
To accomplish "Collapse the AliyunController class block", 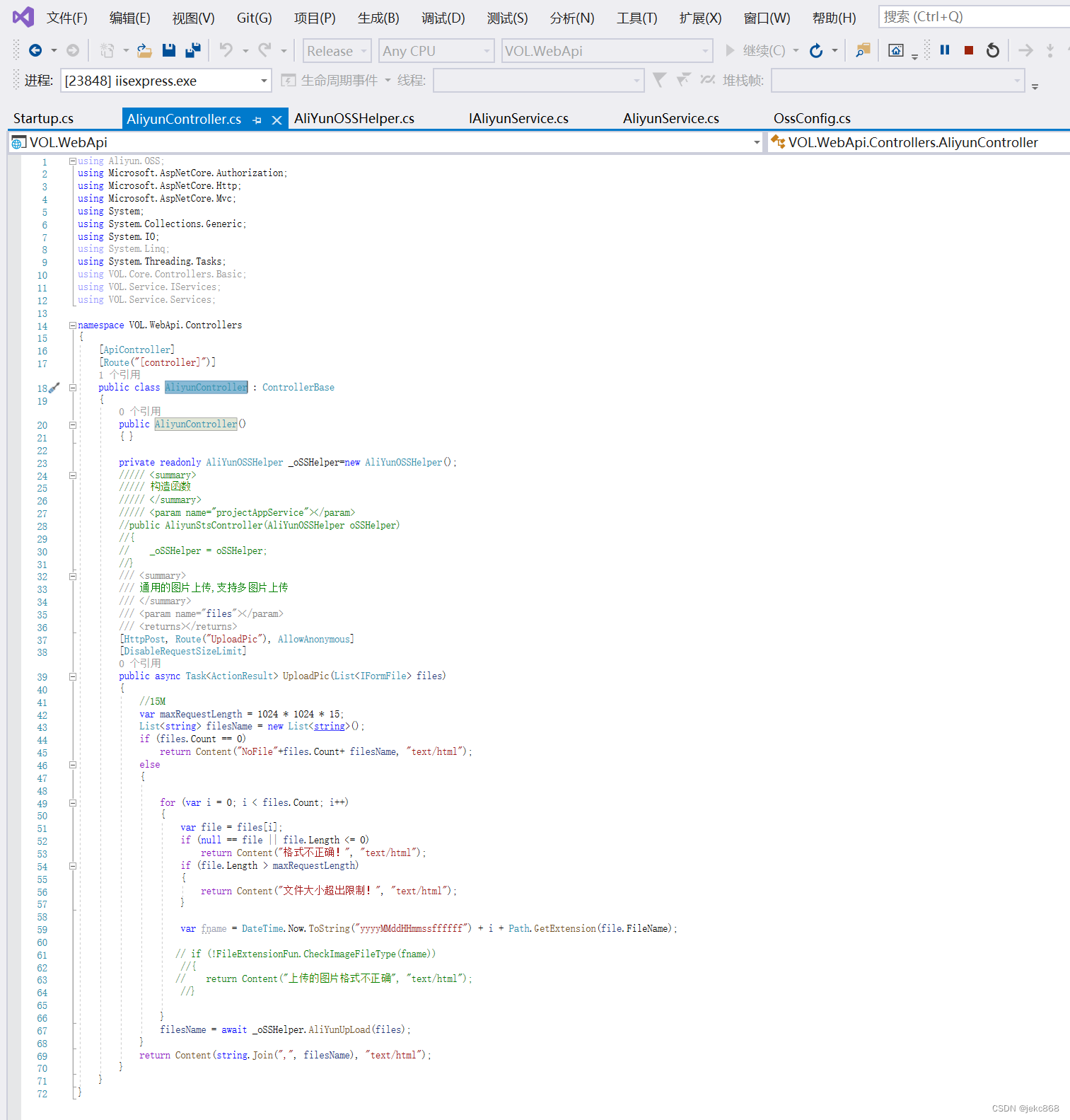I will pyautogui.click(x=72, y=388).
